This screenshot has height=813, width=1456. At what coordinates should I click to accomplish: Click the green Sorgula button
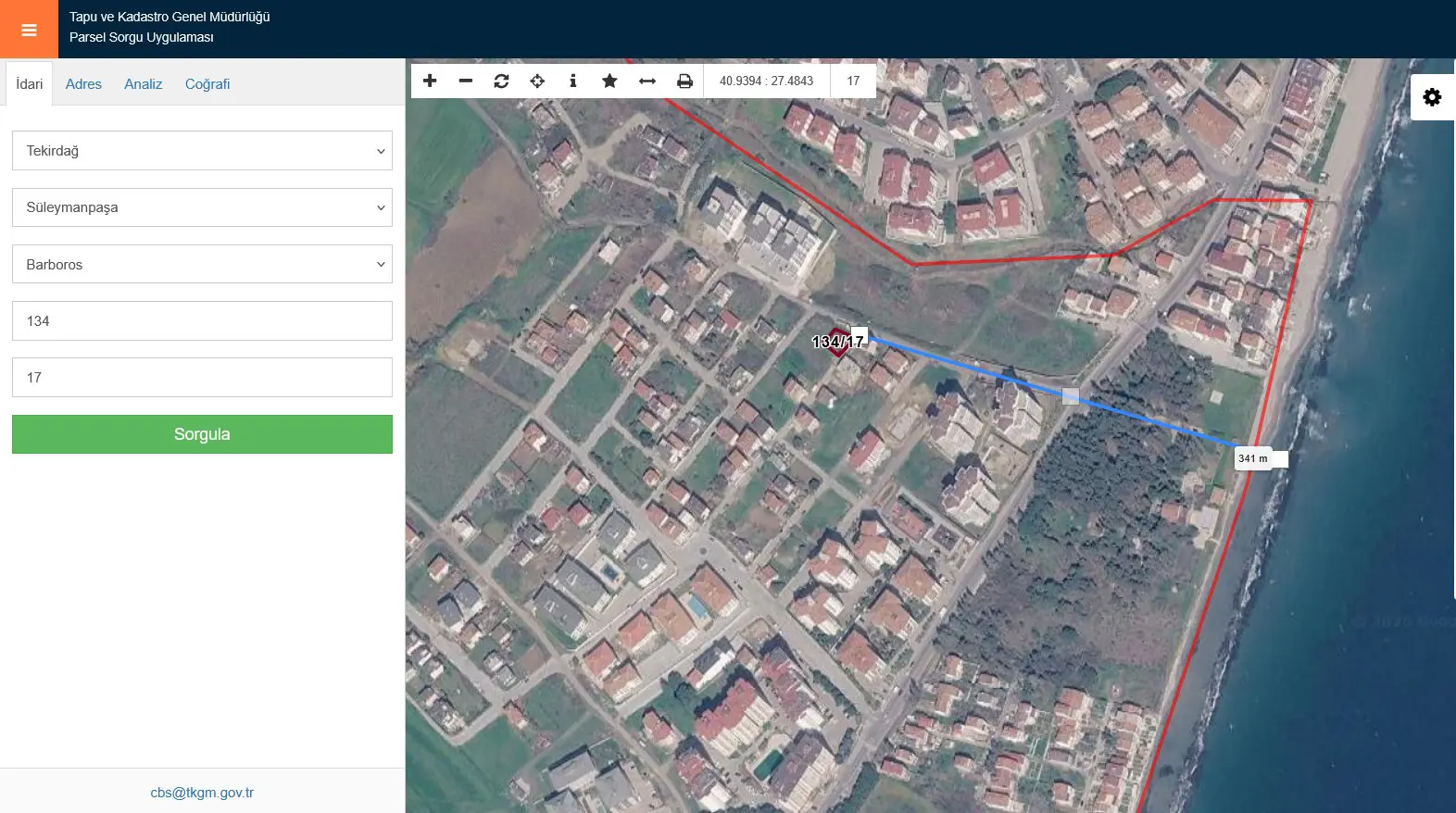tap(202, 434)
